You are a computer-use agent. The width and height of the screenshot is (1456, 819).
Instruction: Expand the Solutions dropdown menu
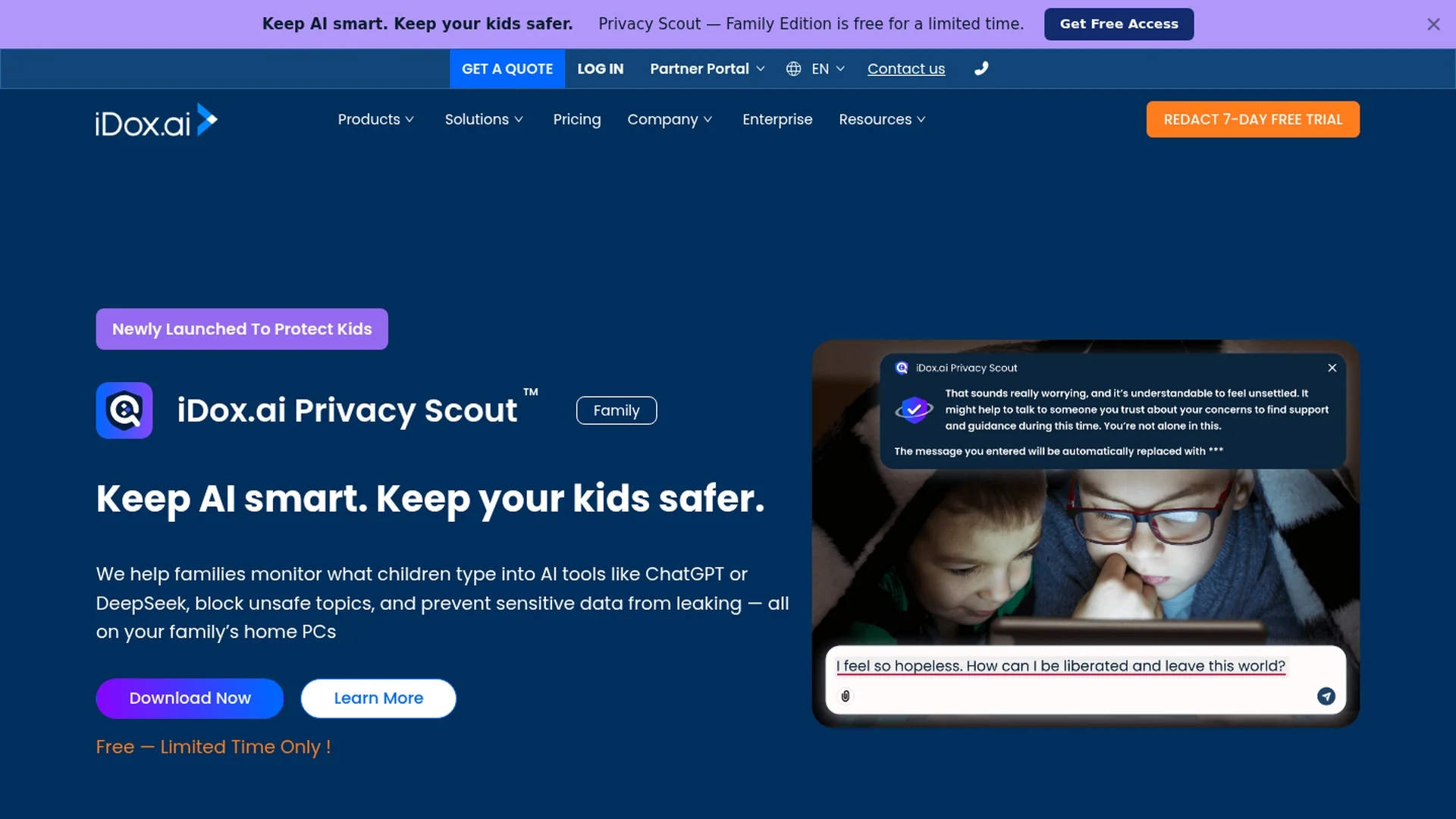pyautogui.click(x=484, y=119)
